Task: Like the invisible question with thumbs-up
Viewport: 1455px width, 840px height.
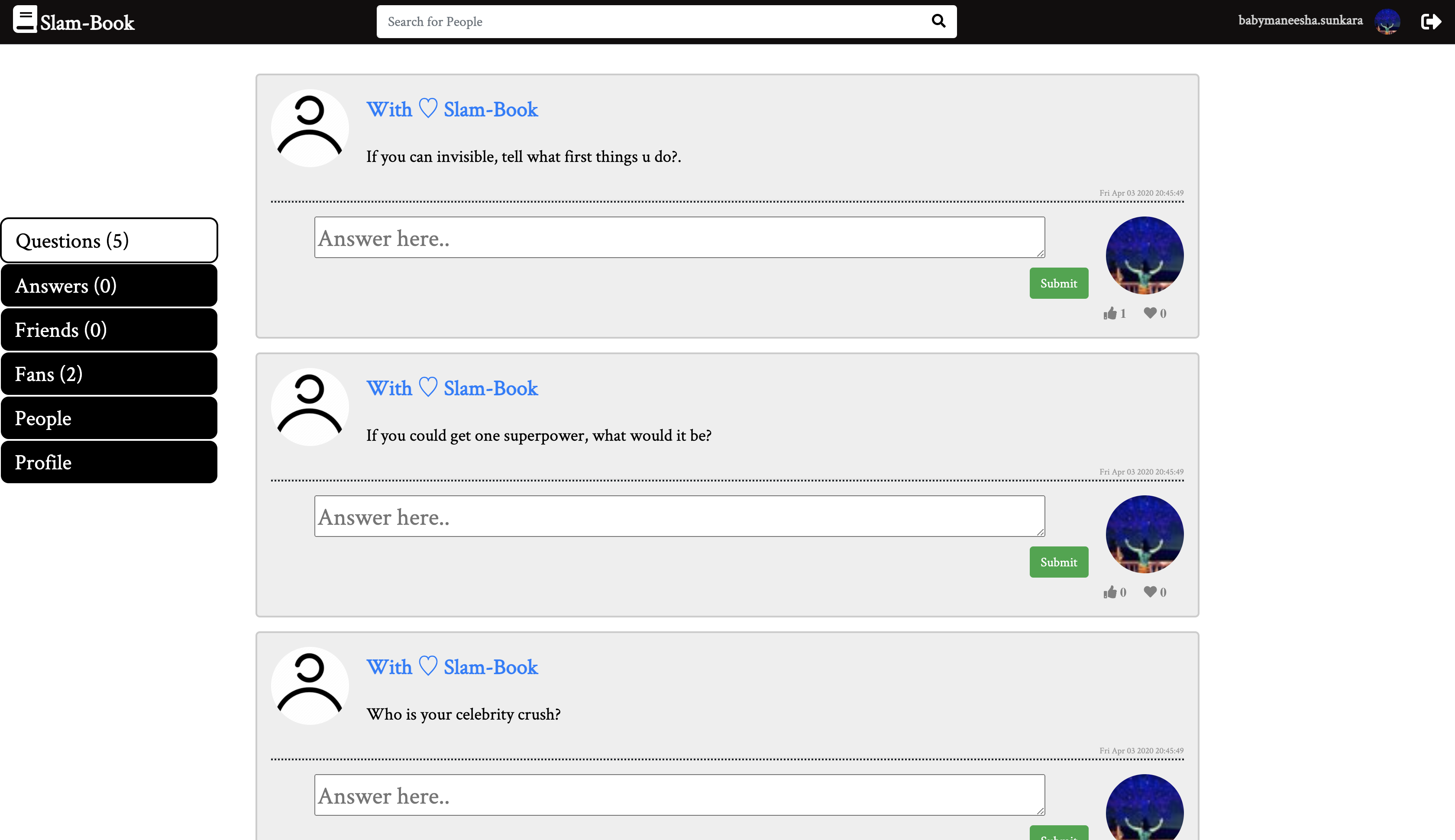Action: click(x=1110, y=313)
